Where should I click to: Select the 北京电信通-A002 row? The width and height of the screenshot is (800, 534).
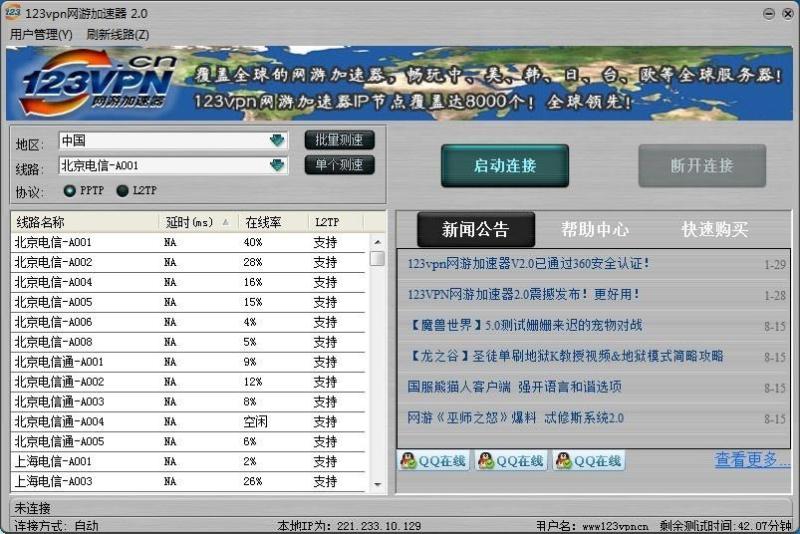coord(188,382)
